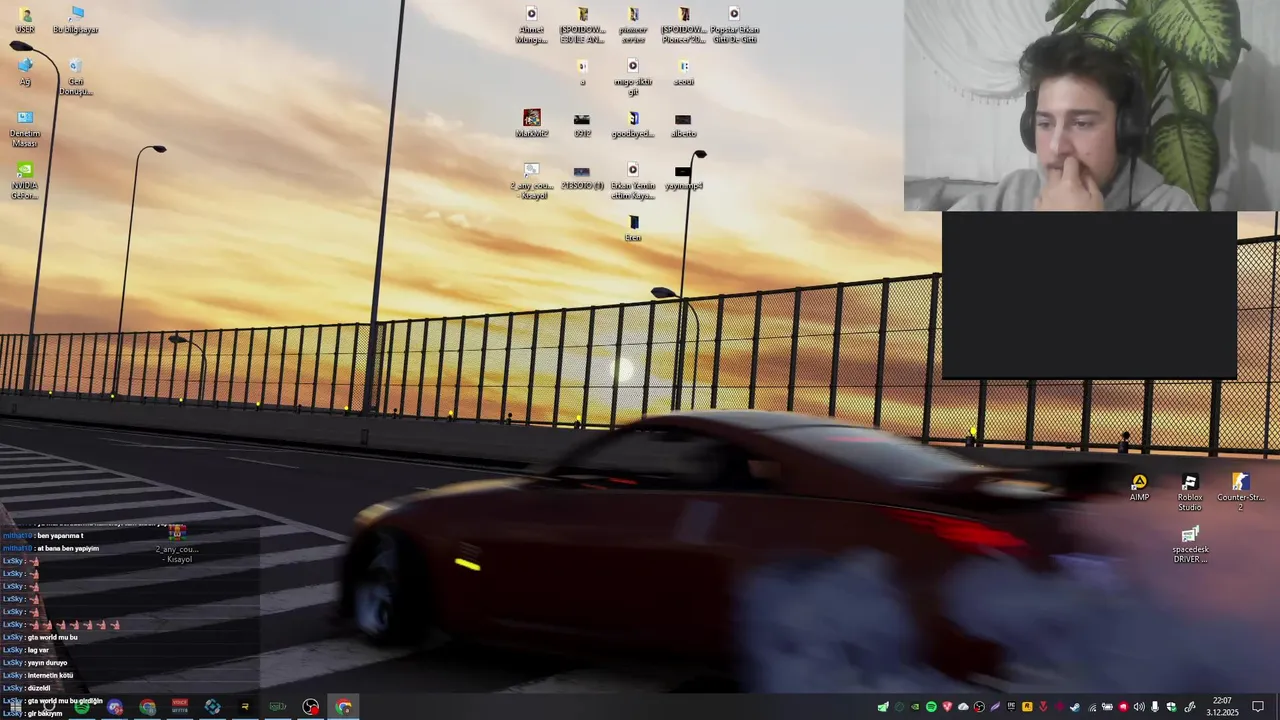
Task: Click the Epic Games tray icon
Action: (1011, 707)
